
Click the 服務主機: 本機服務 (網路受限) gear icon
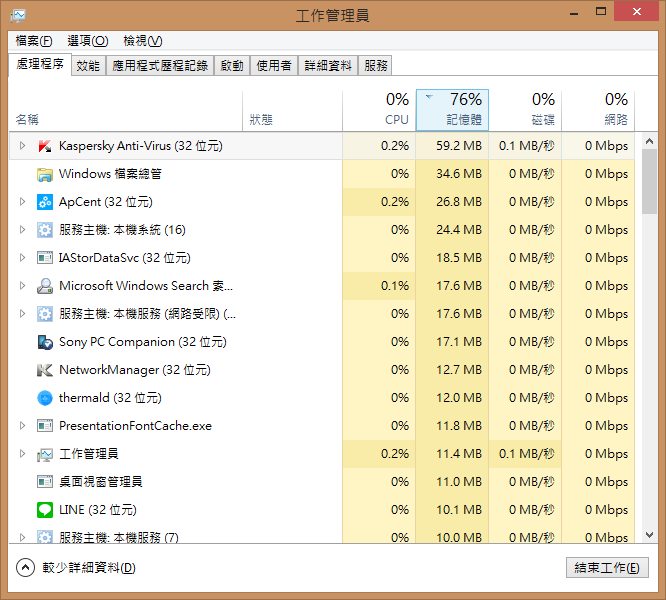(x=45, y=314)
